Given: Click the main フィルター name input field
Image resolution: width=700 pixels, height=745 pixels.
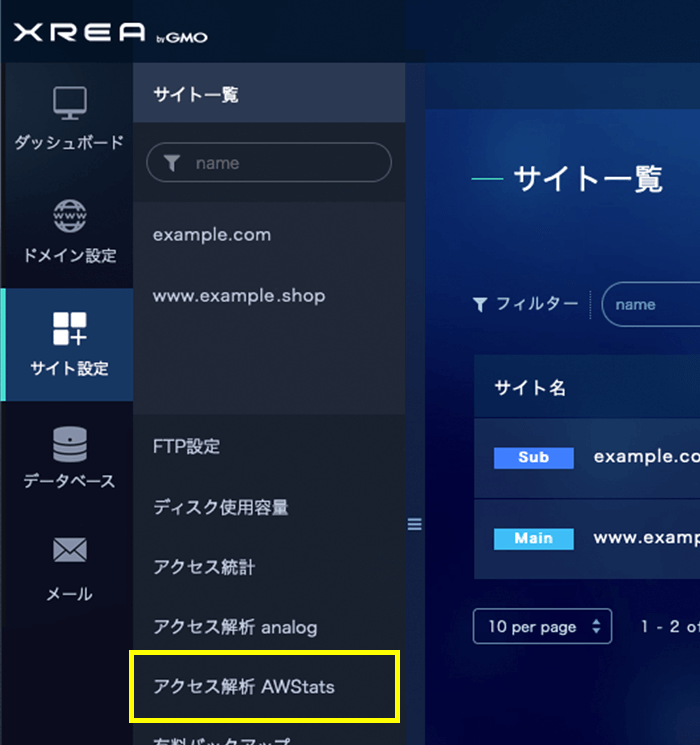Looking at the screenshot, I should 655,305.
